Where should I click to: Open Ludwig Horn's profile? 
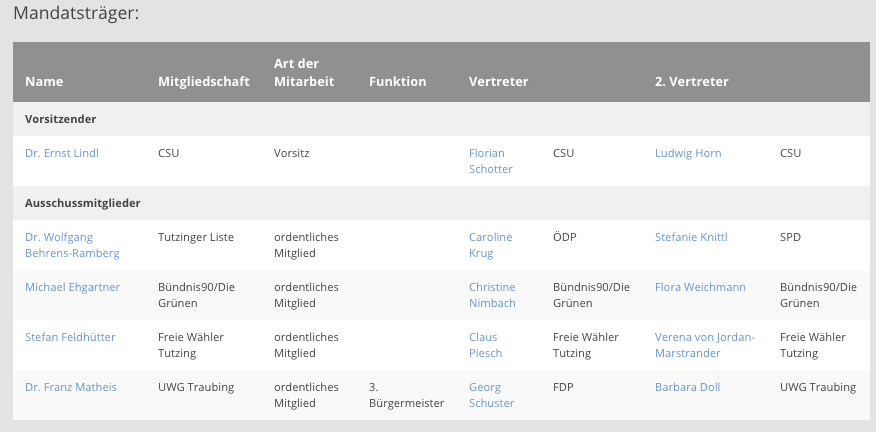[688, 153]
